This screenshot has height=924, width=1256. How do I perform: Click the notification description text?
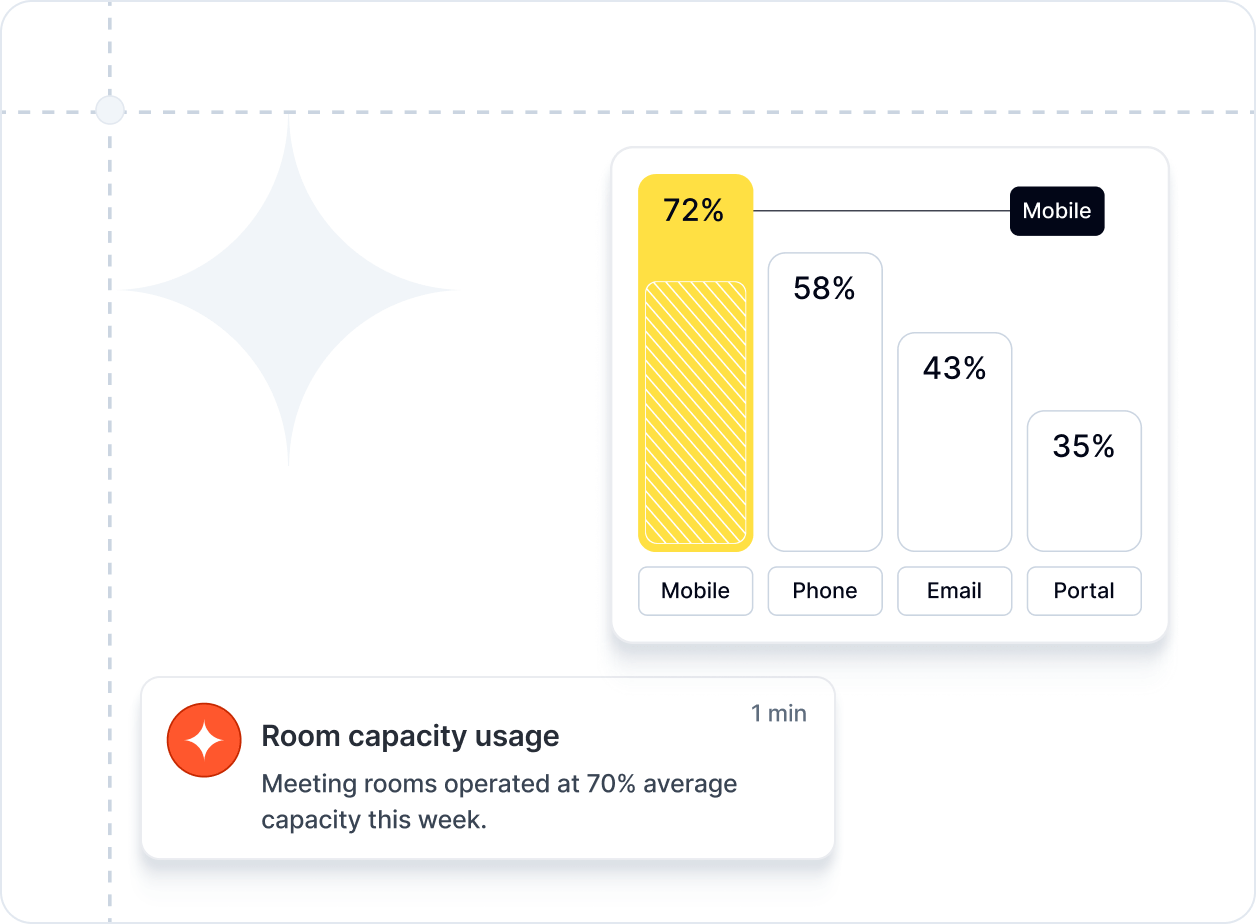tap(499, 801)
